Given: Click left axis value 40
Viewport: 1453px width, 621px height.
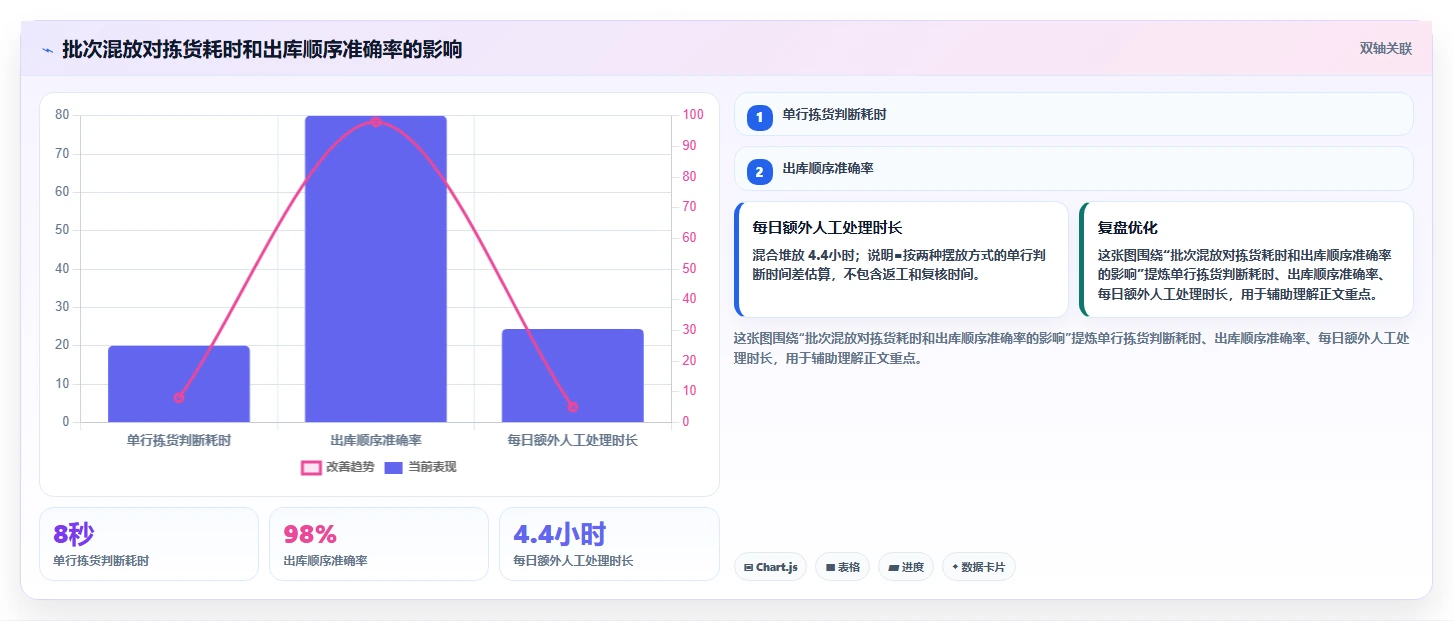Looking at the screenshot, I should click(62, 268).
